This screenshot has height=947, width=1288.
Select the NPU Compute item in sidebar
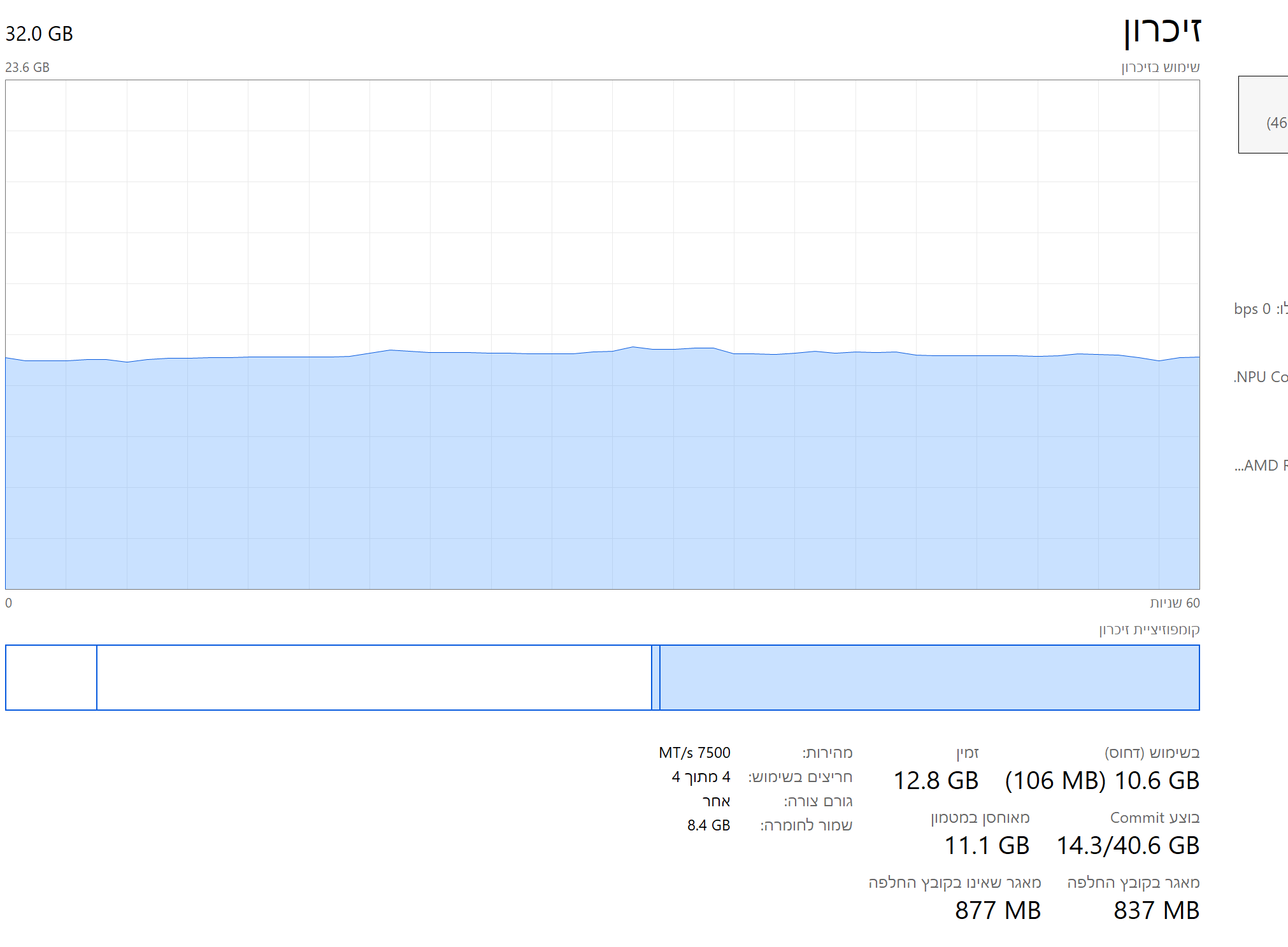(x=1261, y=377)
